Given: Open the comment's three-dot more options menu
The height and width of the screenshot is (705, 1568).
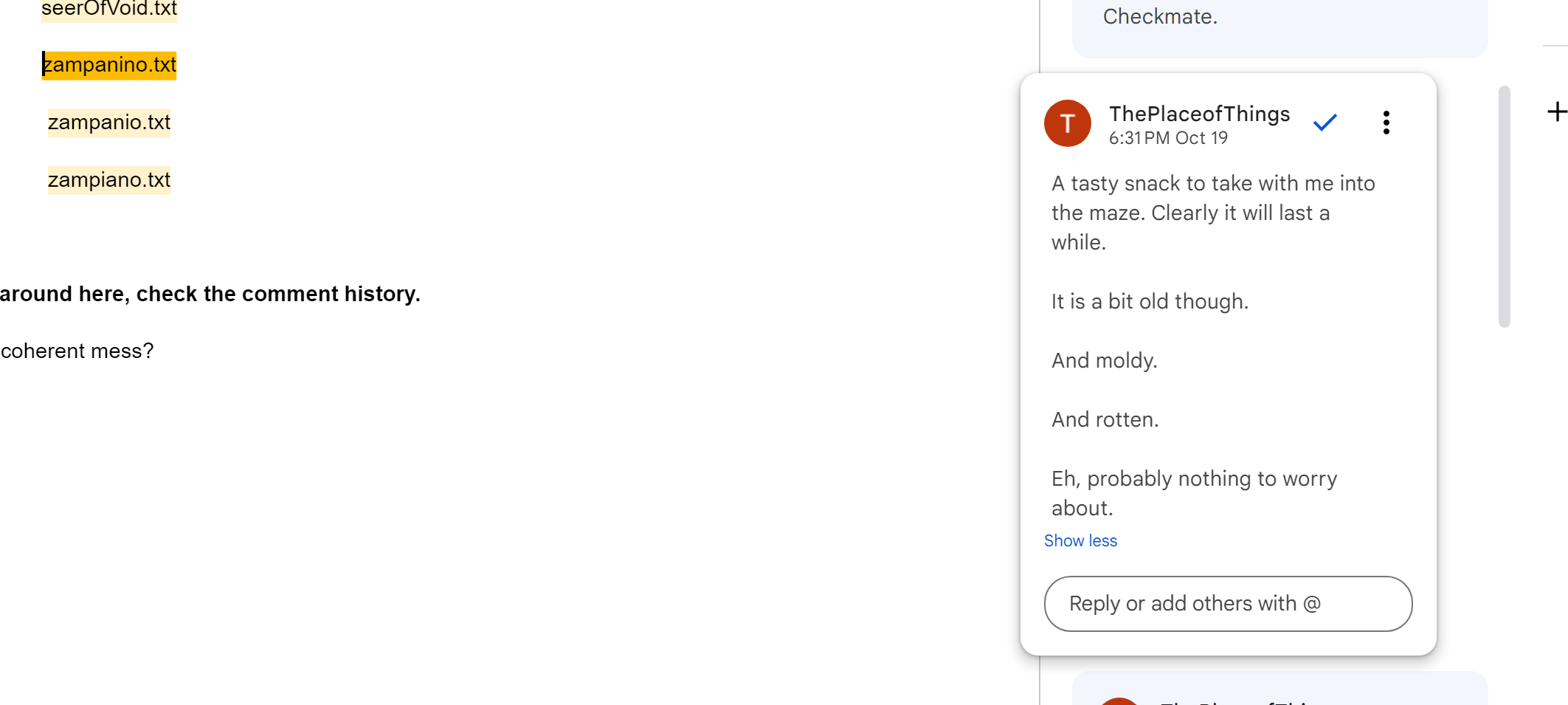Looking at the screenshot, I should tap(1386, 123).
